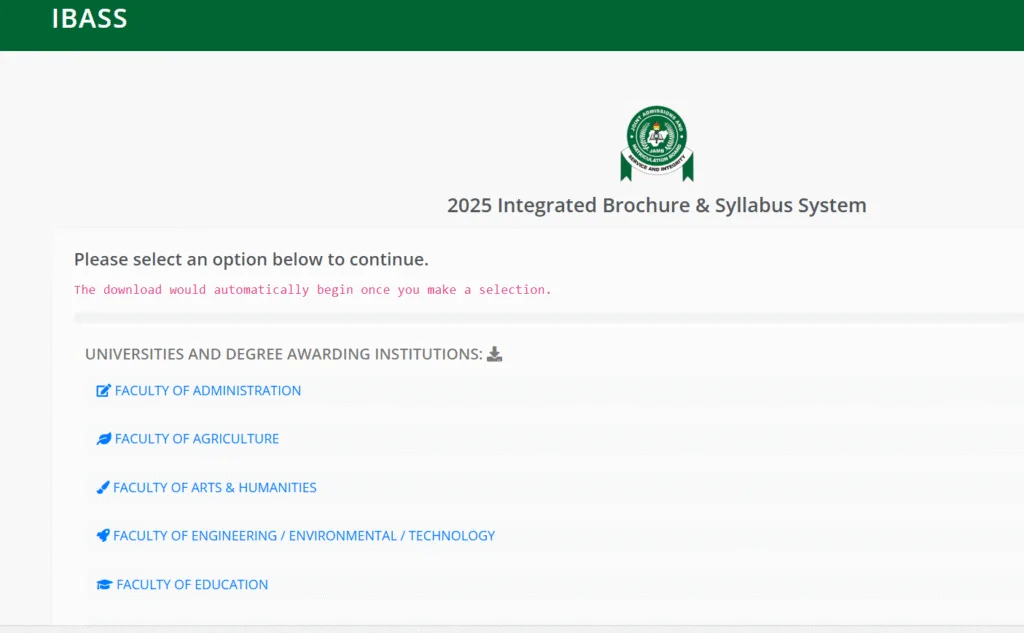
Task: Open Faculty of Engineering / Environmental / Technology
Action: click(304, 536)
